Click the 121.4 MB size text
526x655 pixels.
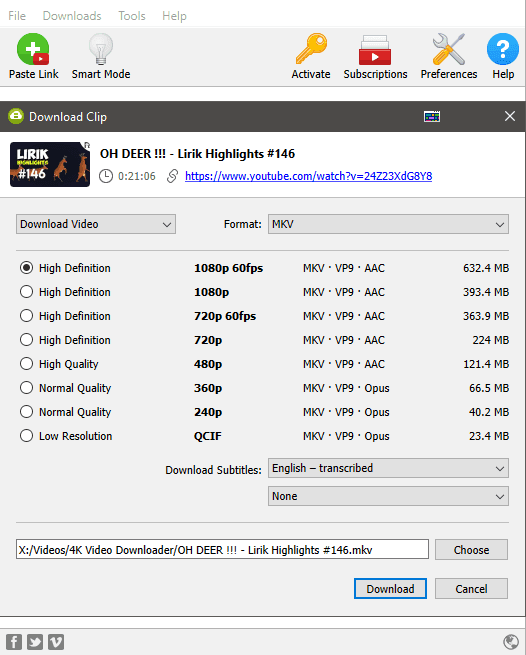486,364
